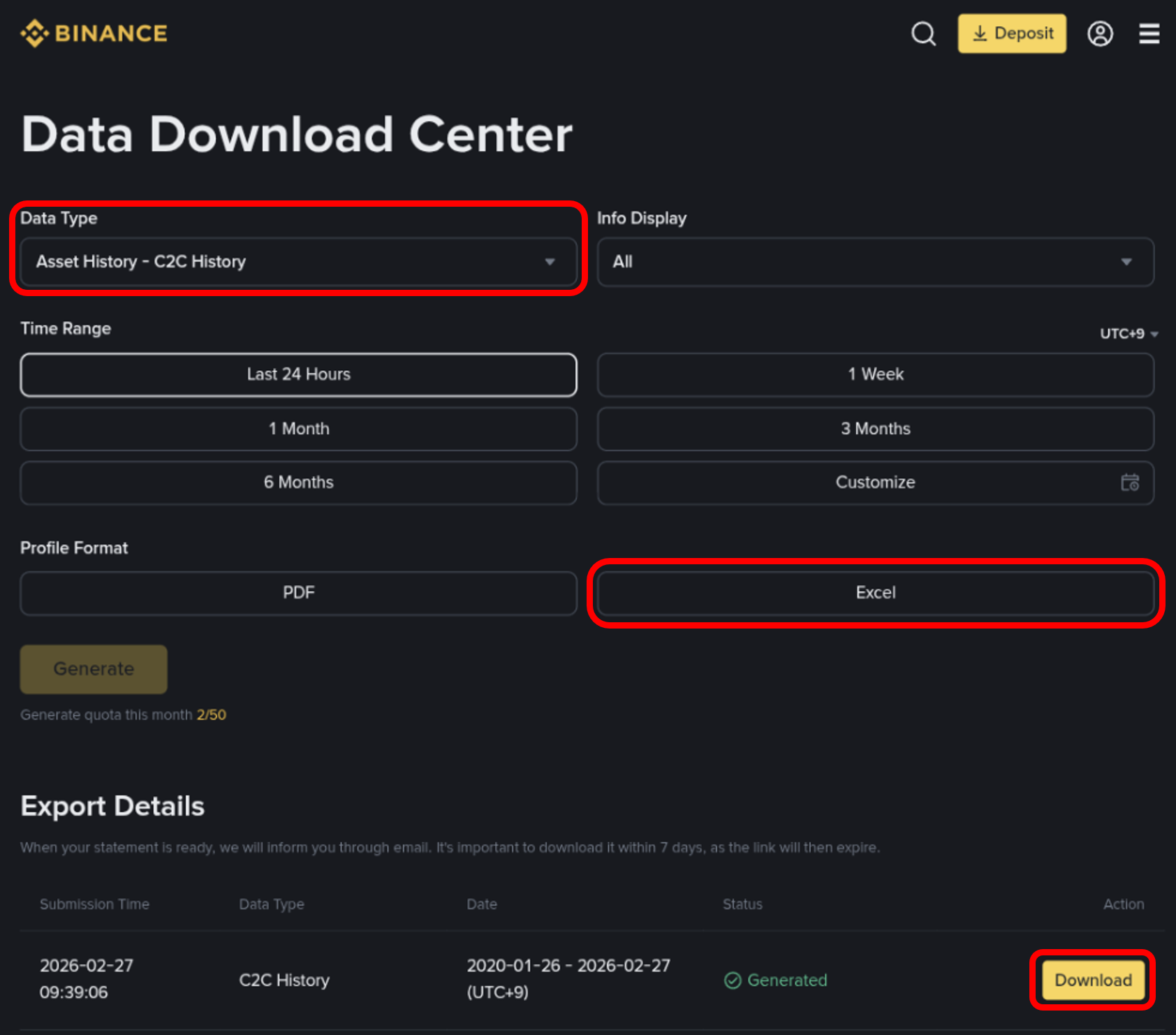Click the Data Download Center heading

297,134
